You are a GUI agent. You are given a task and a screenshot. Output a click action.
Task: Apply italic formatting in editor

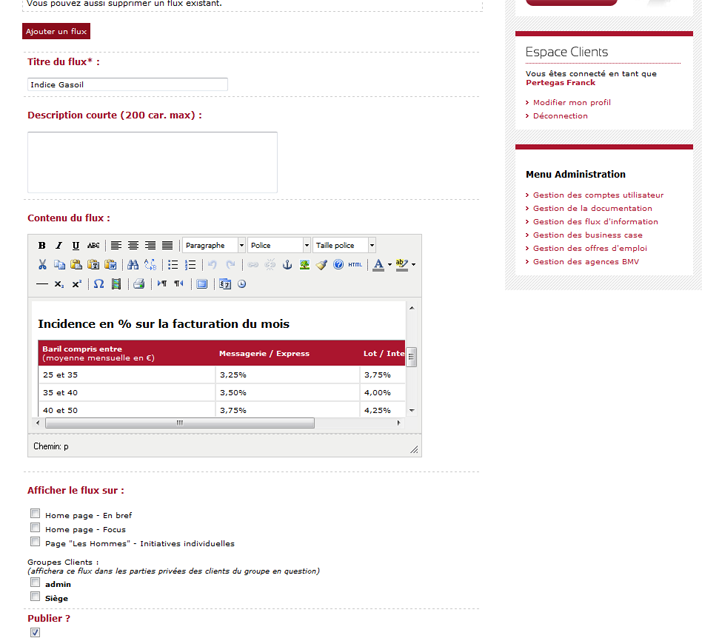pos(59,245)
